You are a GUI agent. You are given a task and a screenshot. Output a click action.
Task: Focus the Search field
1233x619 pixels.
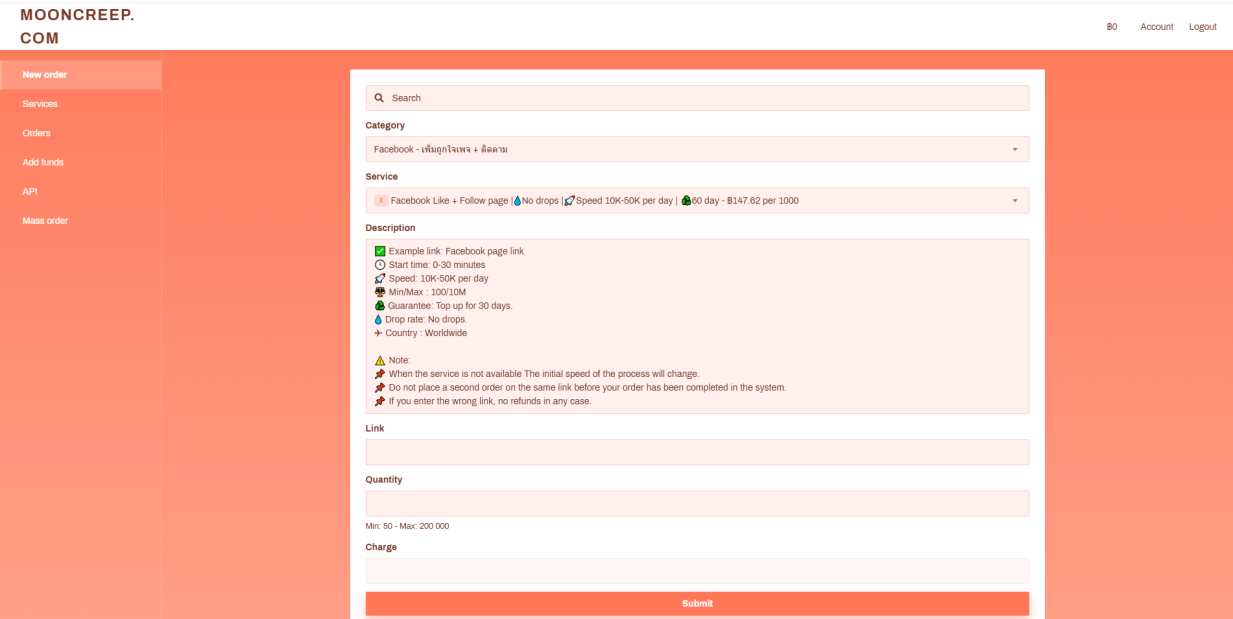(x=697, y=98)
